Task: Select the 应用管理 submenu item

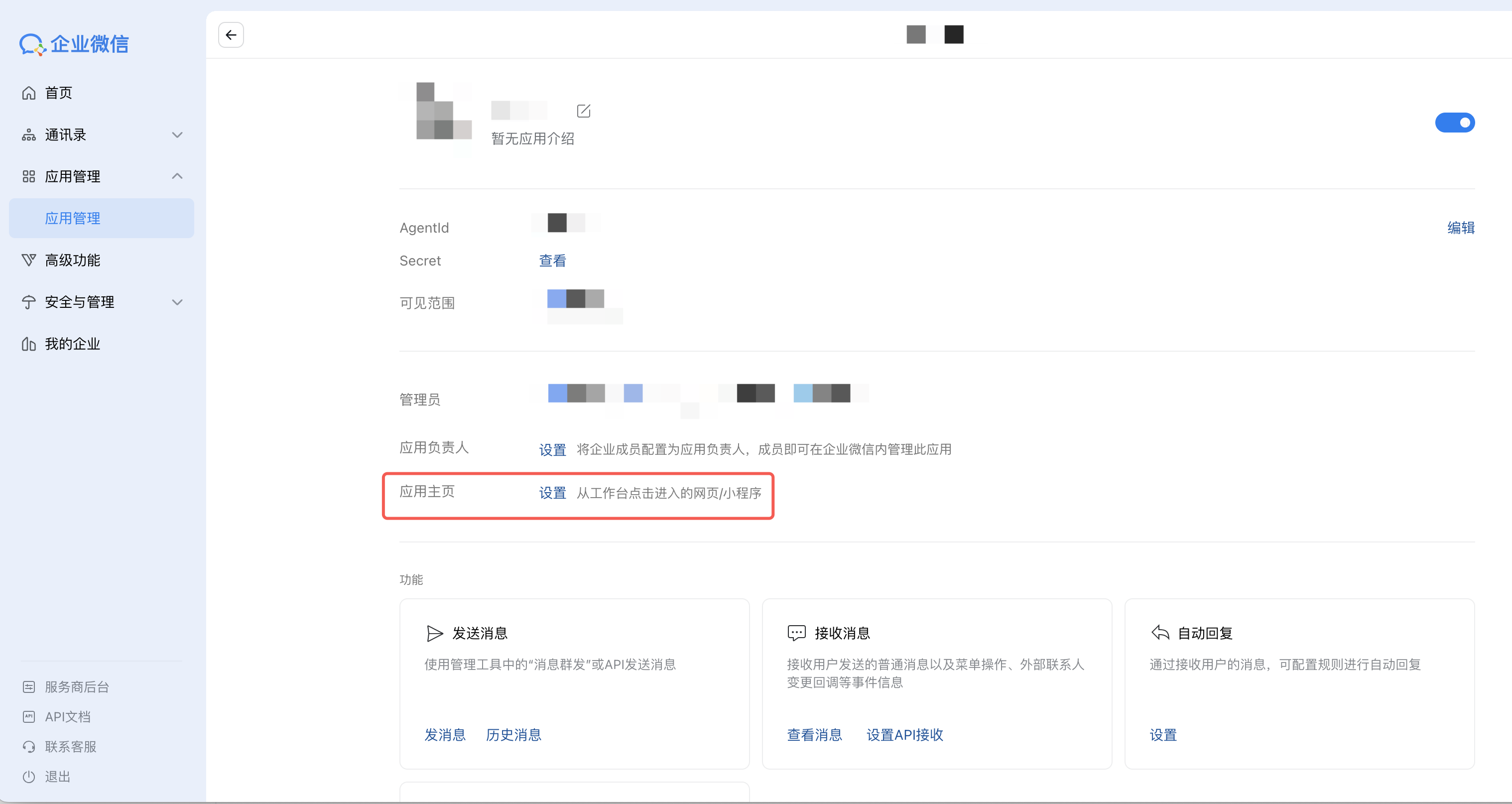Action: click(72, 219)
